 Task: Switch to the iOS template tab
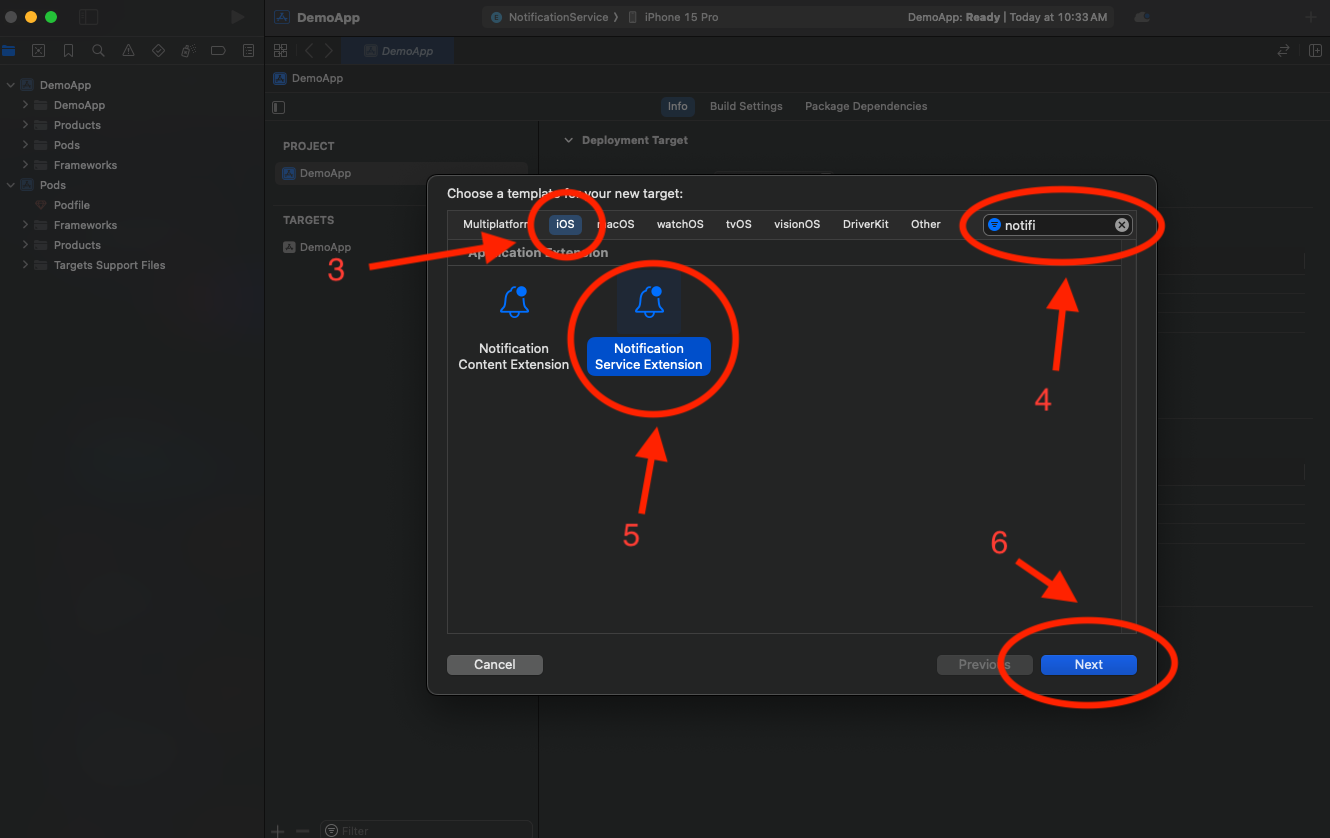566,224
